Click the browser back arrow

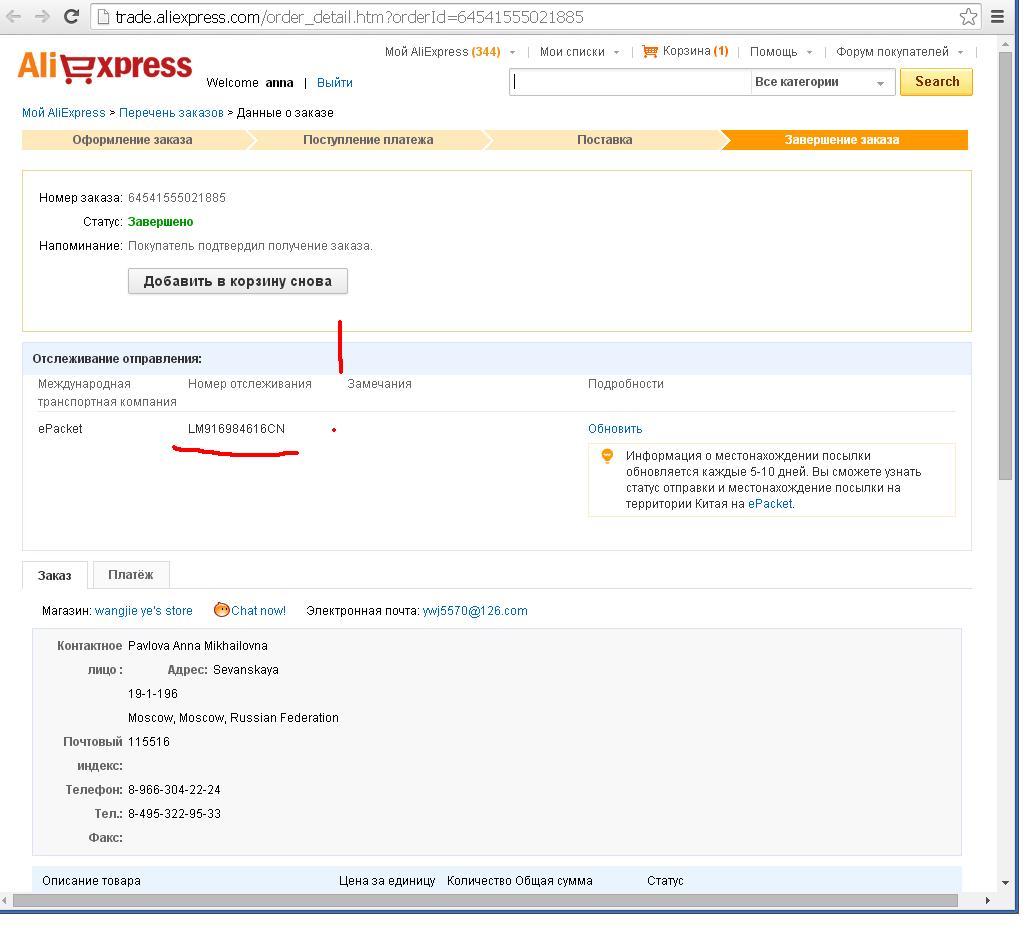coord(13,16)
